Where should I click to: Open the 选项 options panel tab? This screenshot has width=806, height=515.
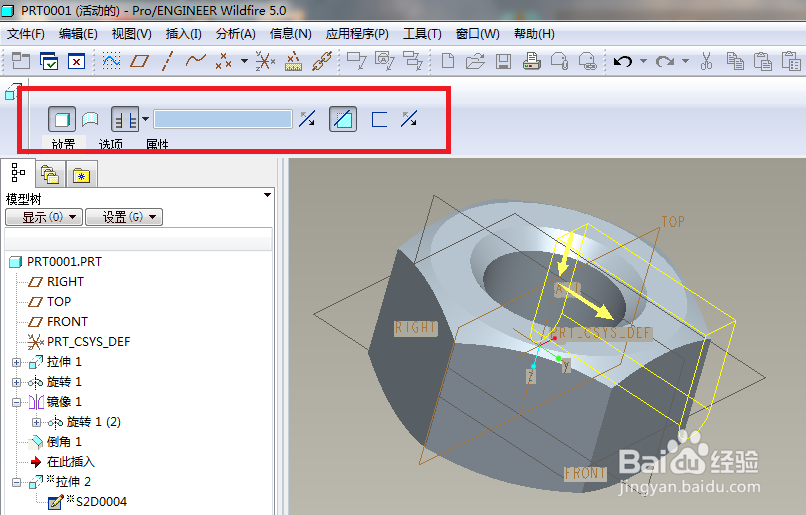(111, 144)
